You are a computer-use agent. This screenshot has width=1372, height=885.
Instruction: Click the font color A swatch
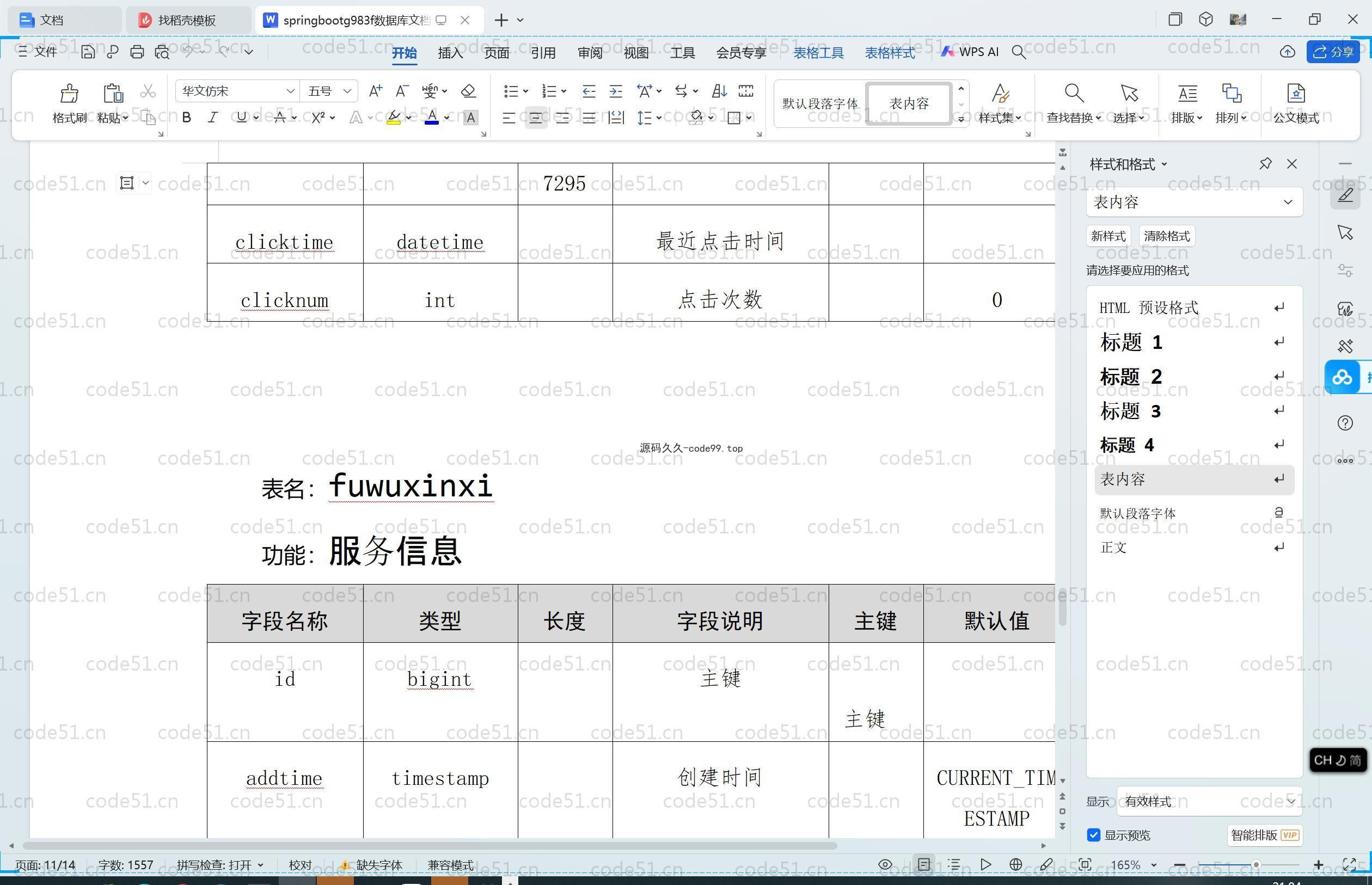pyautogui.click(x=432, y=118)
